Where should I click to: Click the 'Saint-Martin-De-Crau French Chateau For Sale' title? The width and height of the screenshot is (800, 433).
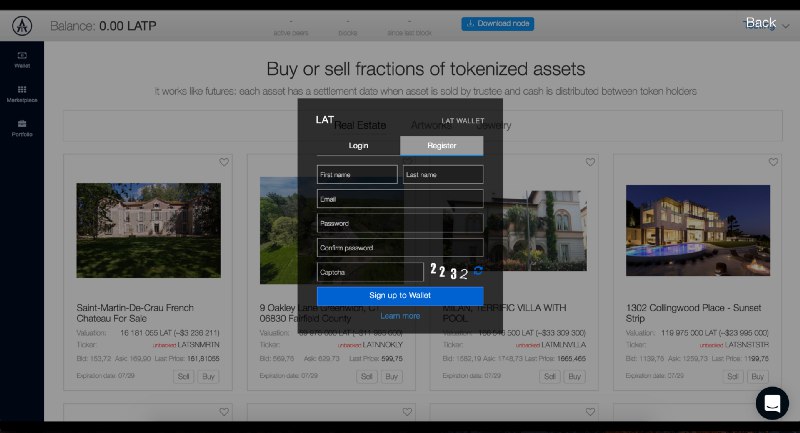tap(135, 313)
